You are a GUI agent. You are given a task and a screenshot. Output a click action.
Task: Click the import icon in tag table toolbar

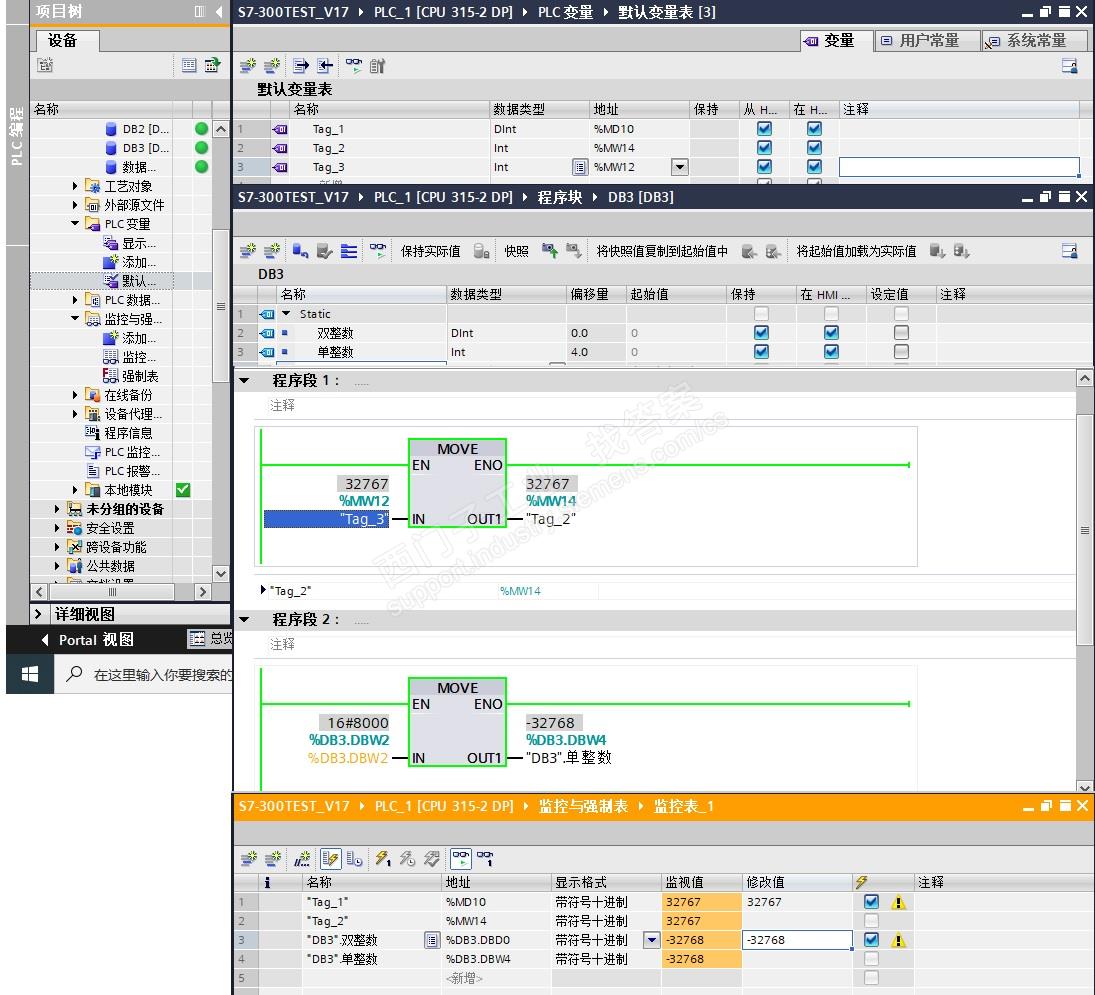click(x=325, y=66)
